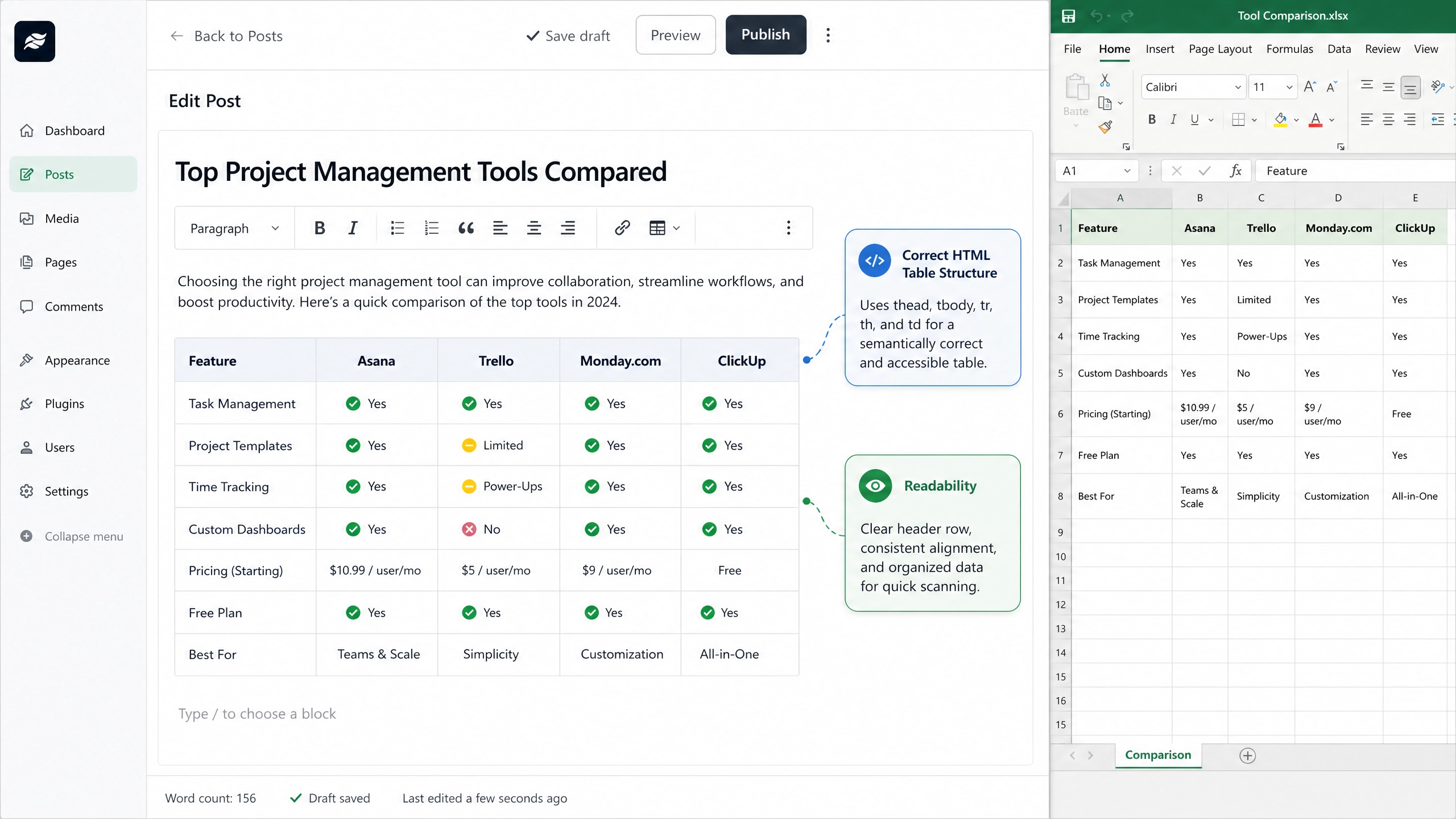Image resolution: width=1456 pixels, height=819 pixels.
Task: Go back via Back to Posts link
Action: pyautogui.click(x=226, y=36)
